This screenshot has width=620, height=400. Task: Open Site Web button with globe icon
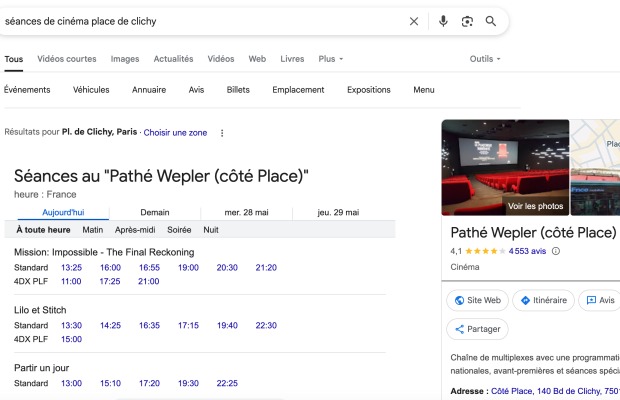click(478, 300)
